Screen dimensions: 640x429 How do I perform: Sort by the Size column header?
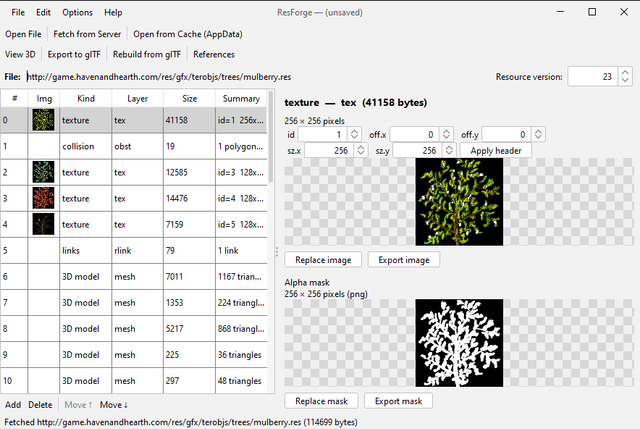tap(189, 98)
